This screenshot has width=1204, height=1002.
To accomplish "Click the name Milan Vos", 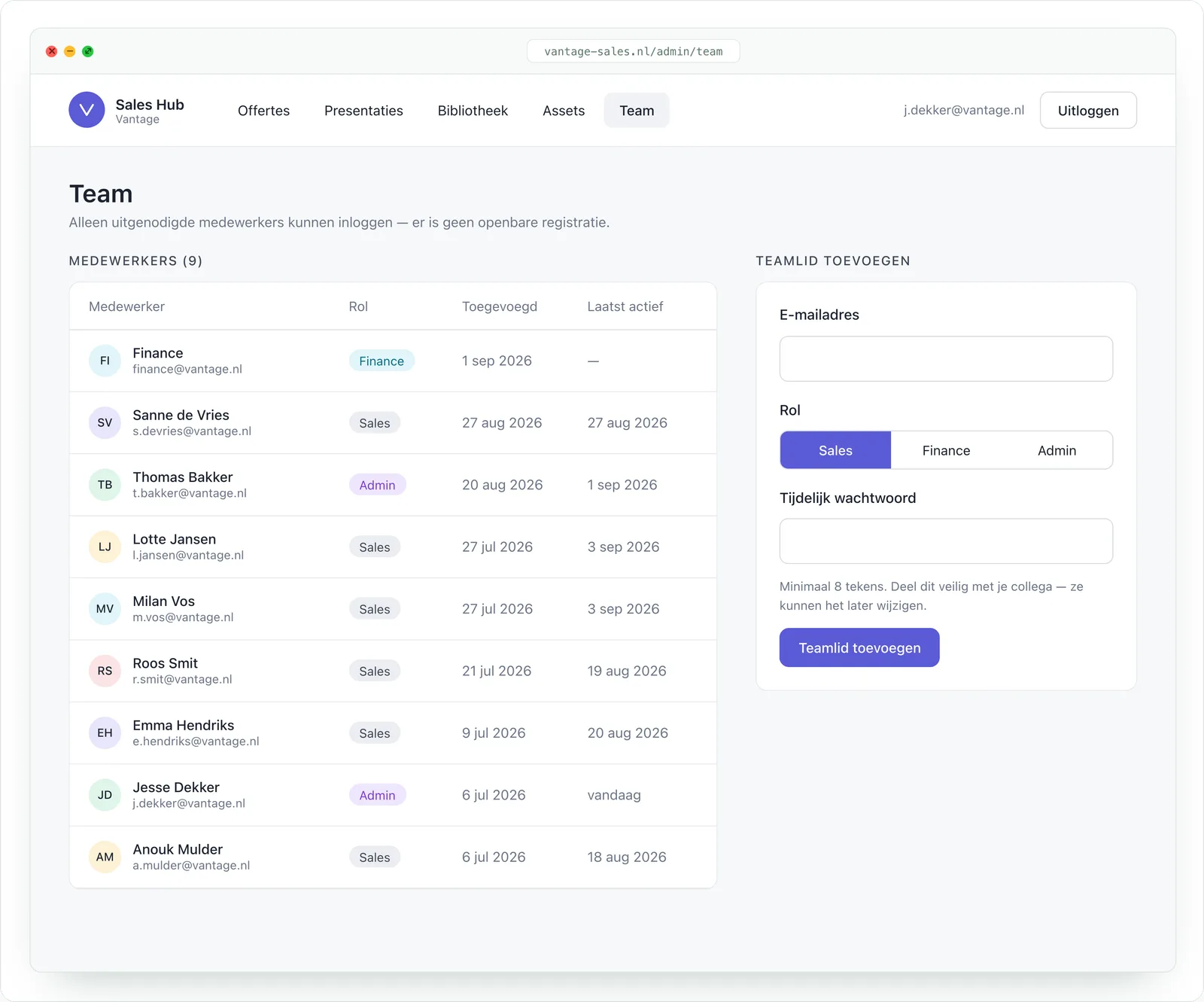I will coord(163,601).
